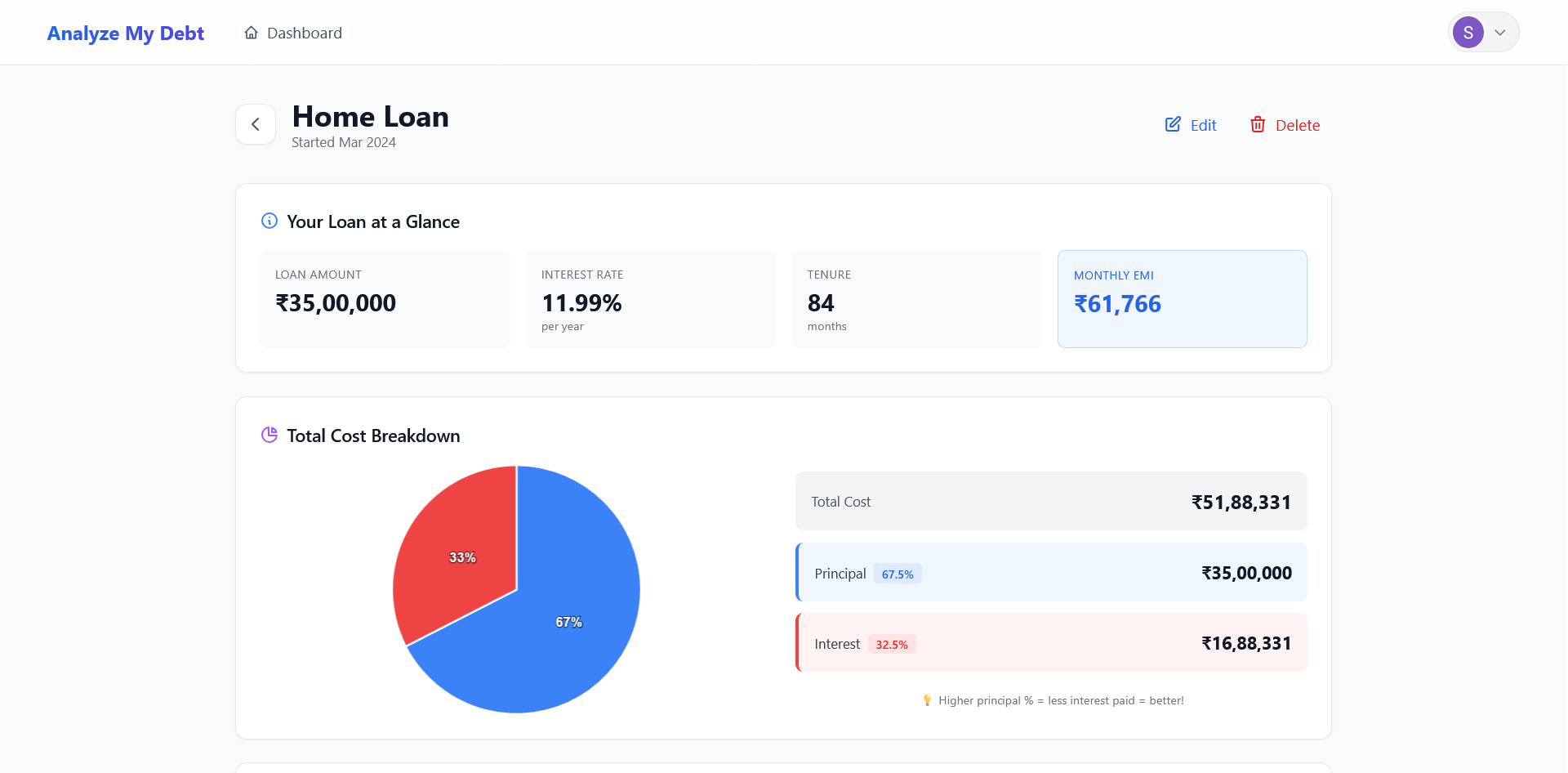Click the Analyze My Debt logo
Screen dimensions: 1568x773
click(125, 34)
